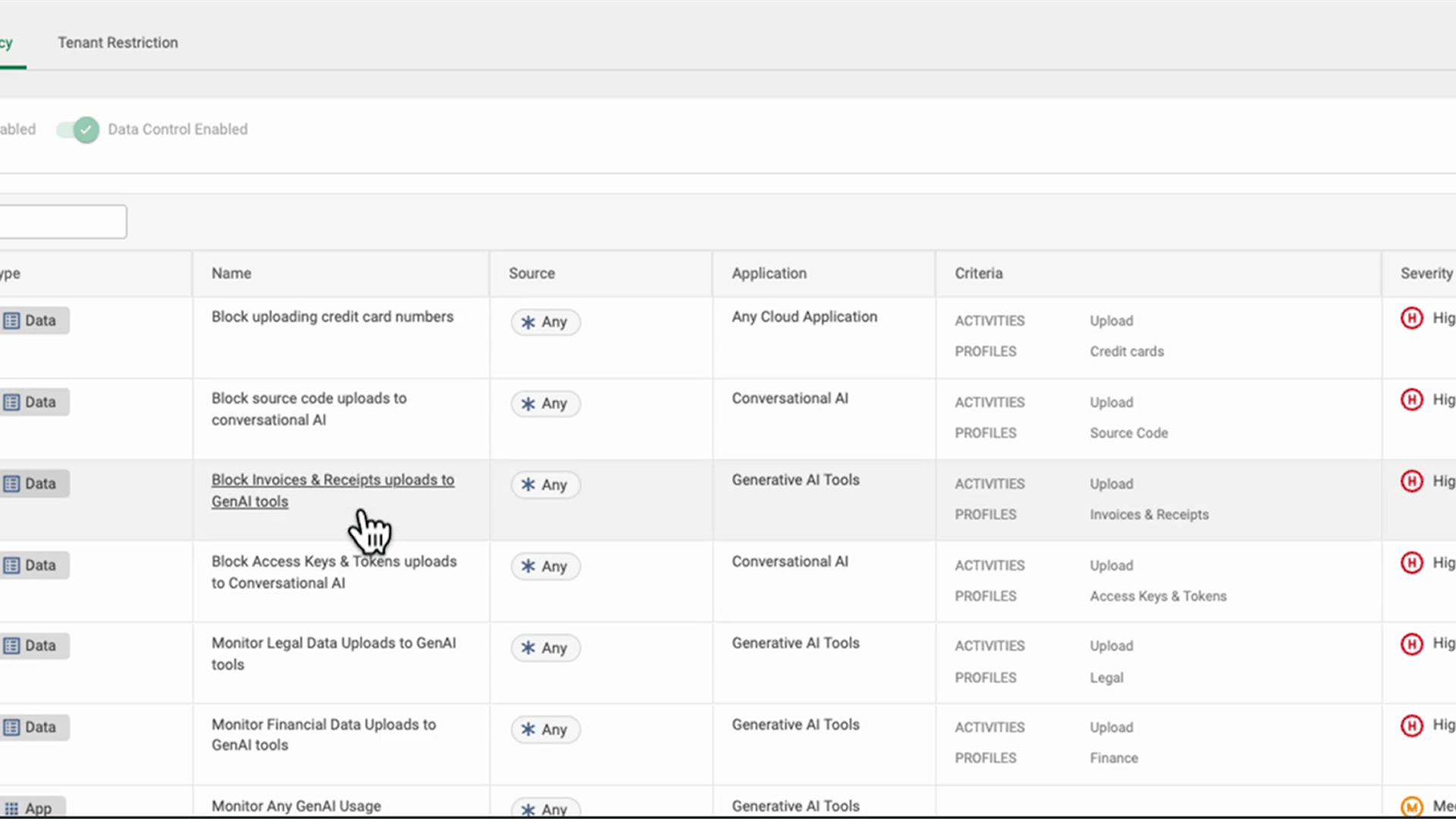This screenshot has width=1456, height=819.
Task: Switch to the Tenant Restriction tab
Action: [x=118, y=43]
